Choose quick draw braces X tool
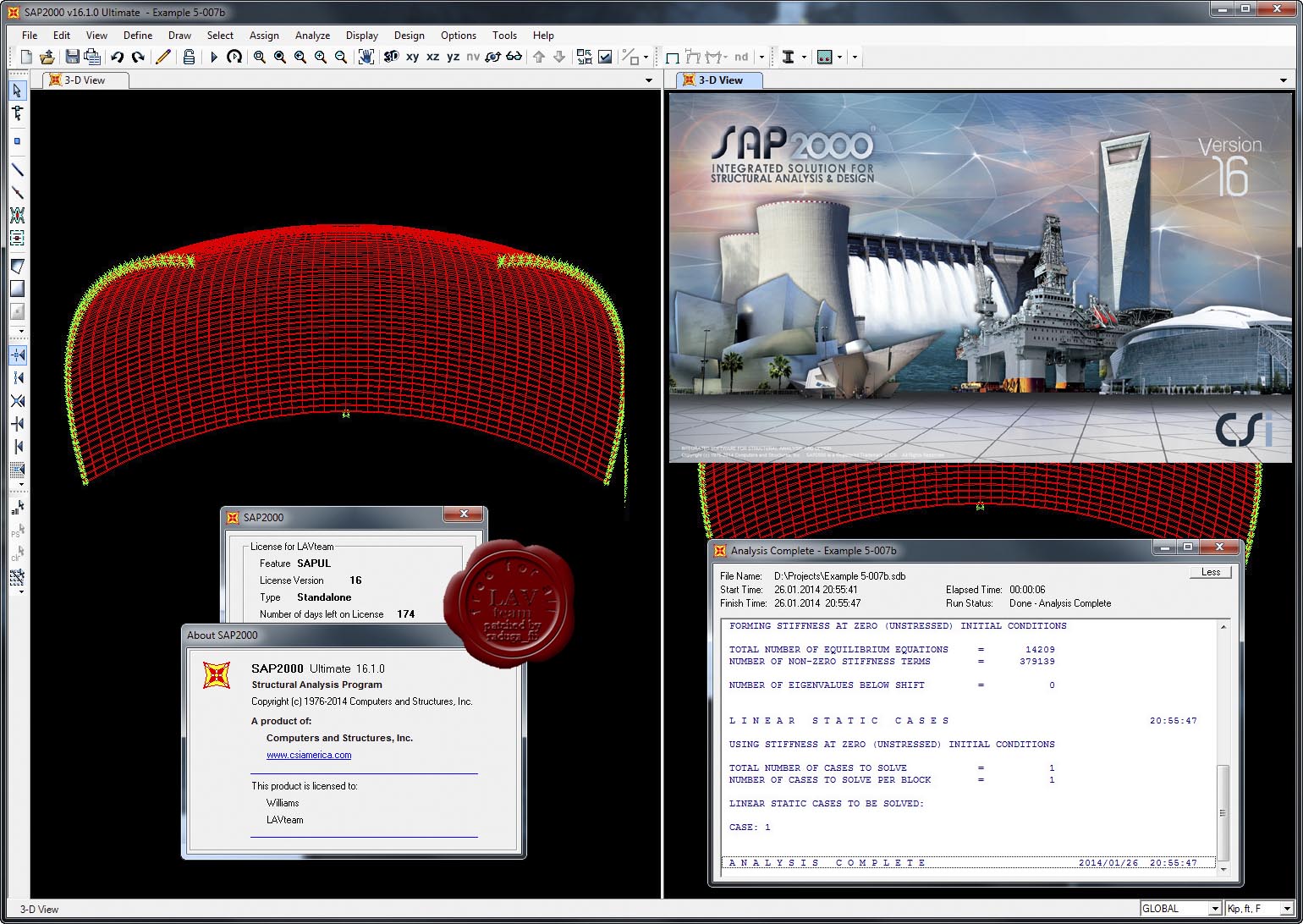Screen dimensions: 1303x924 (x=17, y=216)
